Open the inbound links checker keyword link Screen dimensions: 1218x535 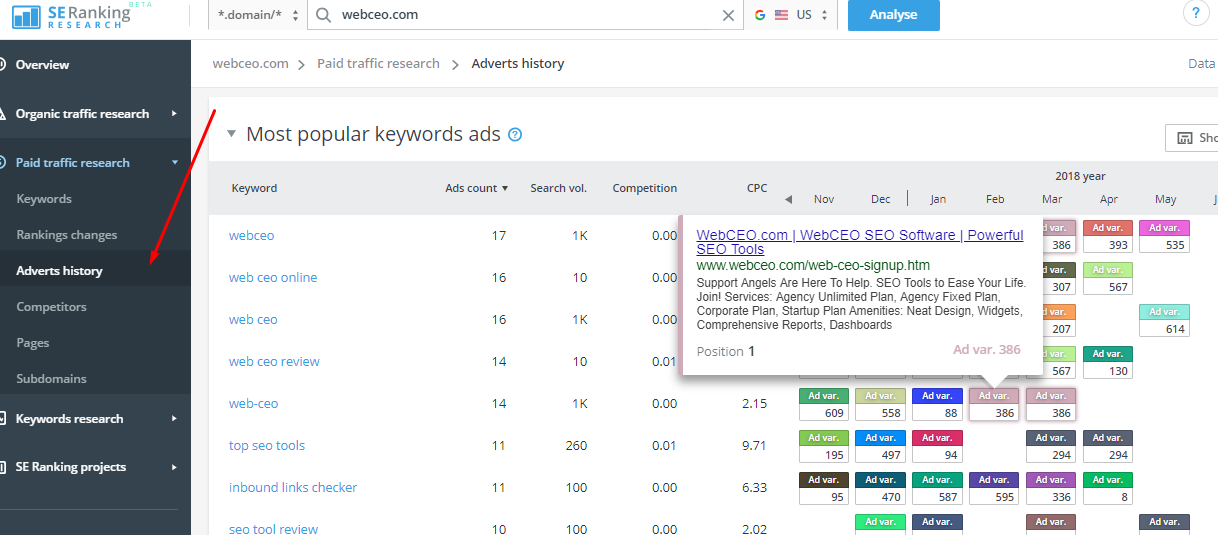293,488
